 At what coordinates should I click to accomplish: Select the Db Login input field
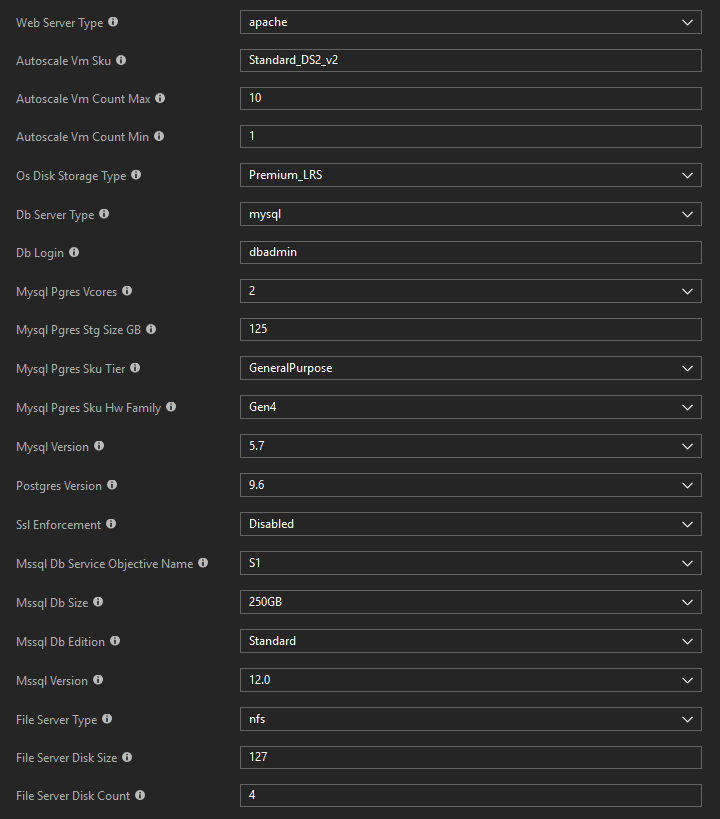tap(470, 252)
